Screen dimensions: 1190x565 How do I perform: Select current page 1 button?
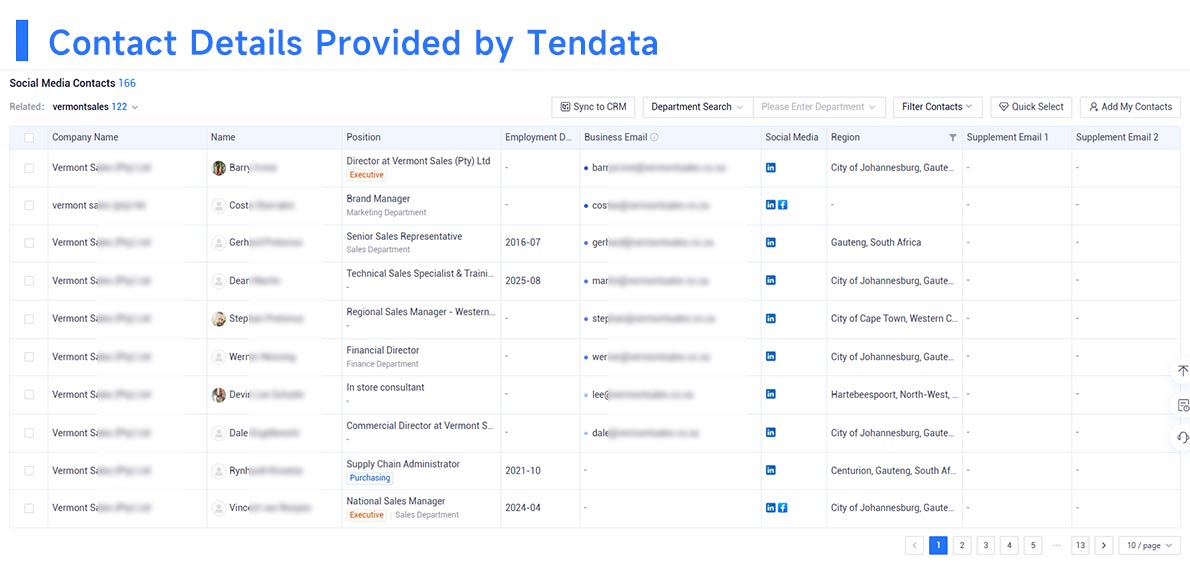click(x=938, y=545)
